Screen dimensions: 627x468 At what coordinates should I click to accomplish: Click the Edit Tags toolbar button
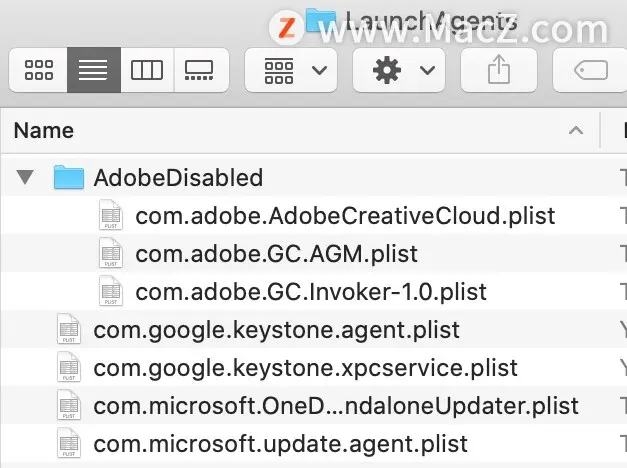(x=590, y=70)
